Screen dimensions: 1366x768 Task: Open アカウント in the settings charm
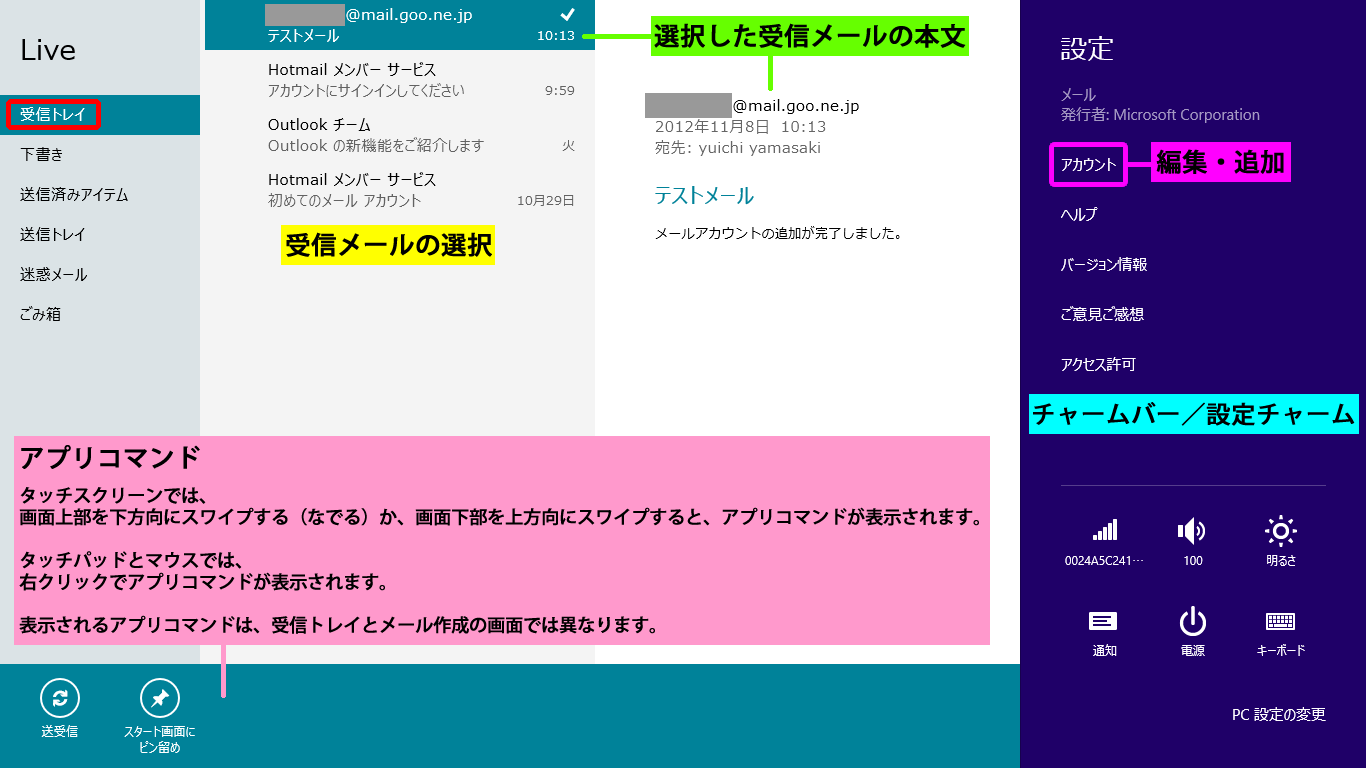[x=1088, y=165]
